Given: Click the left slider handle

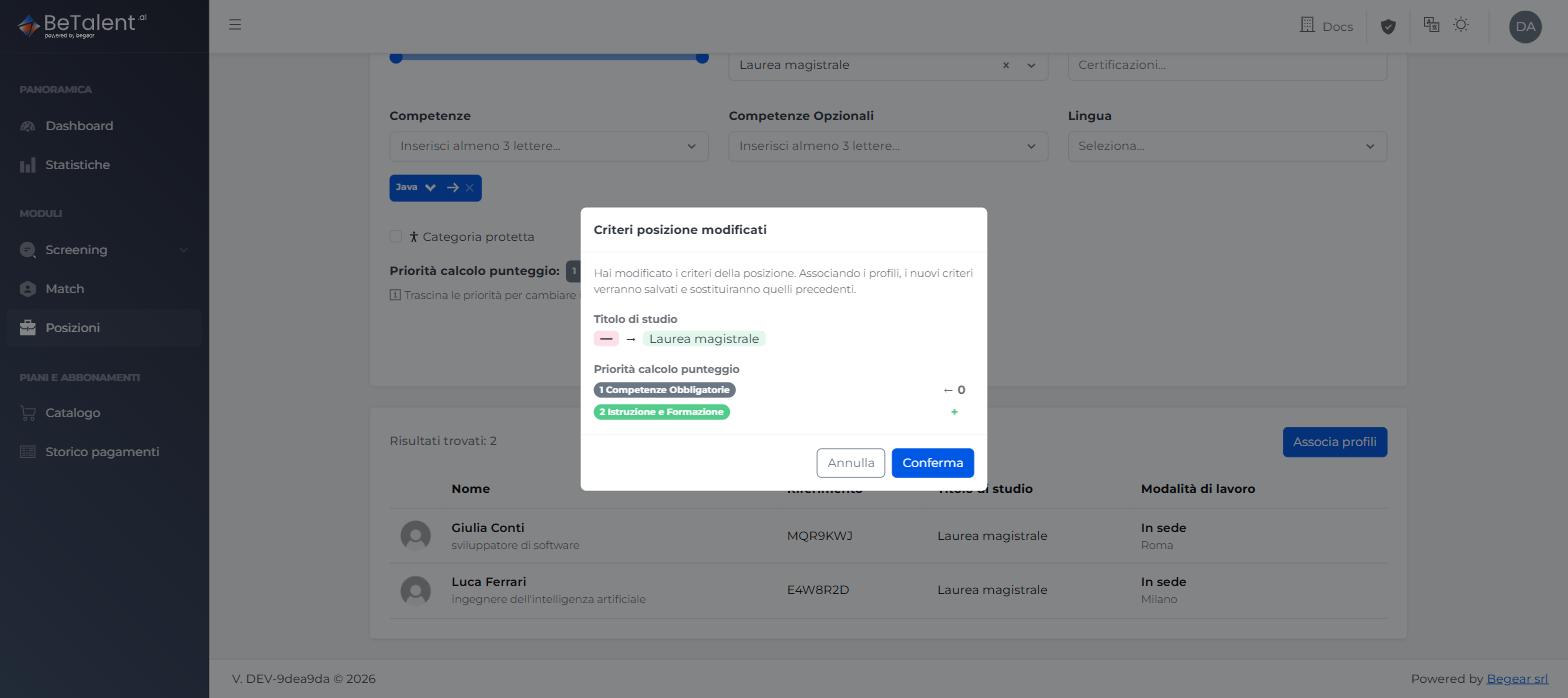Looking at the screenshot, I should pos(396,57).
